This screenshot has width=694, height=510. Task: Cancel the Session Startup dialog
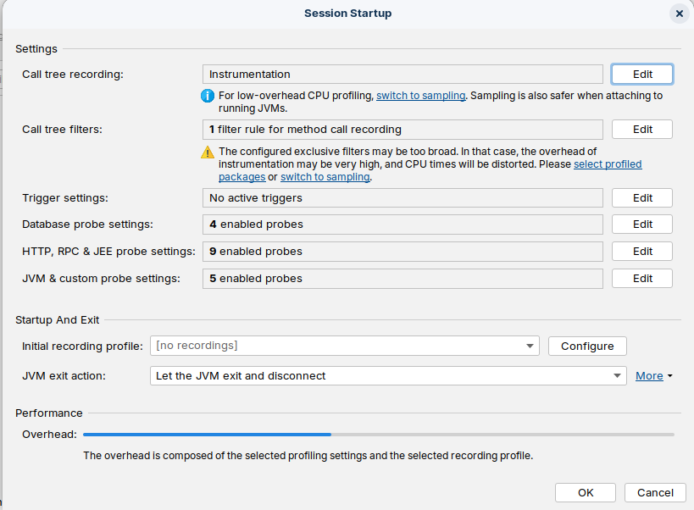655,492
